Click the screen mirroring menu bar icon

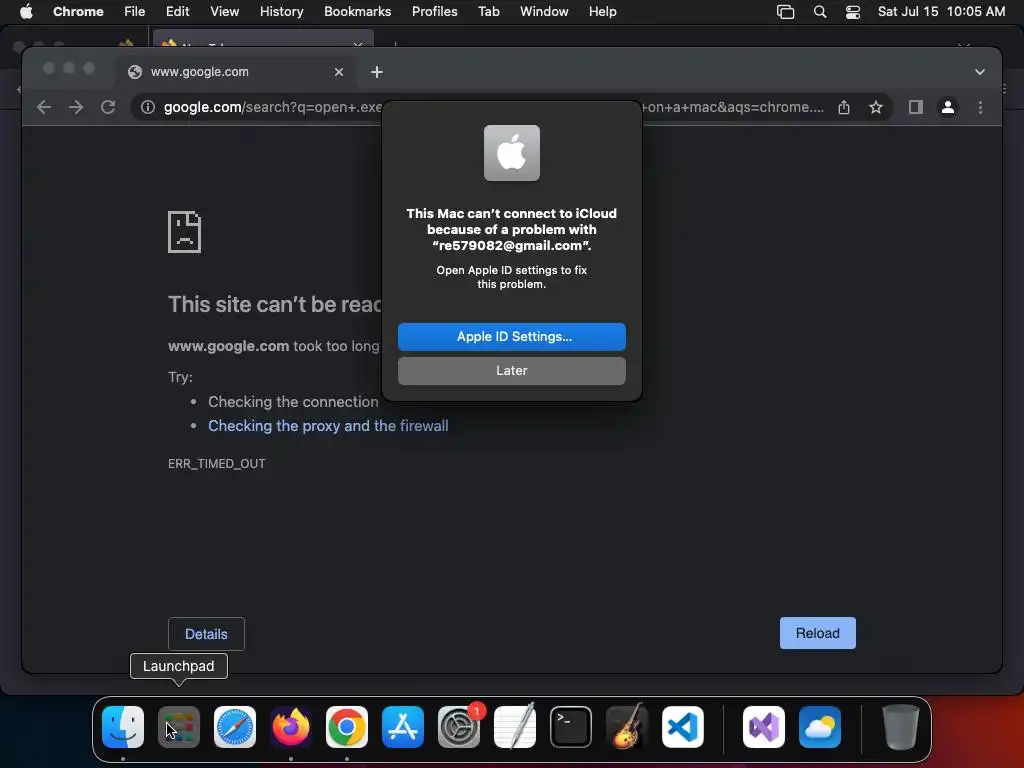(x=785, y=12)
